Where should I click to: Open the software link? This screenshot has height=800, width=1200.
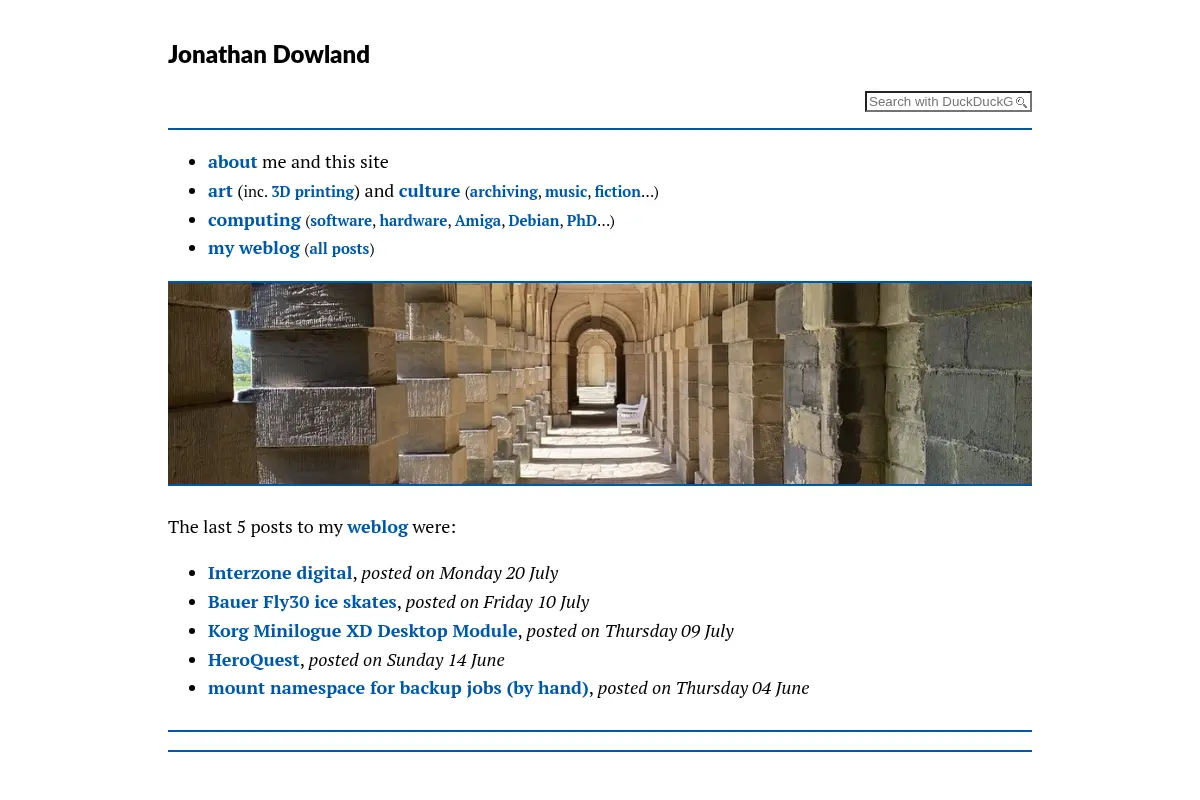[341, 221]
